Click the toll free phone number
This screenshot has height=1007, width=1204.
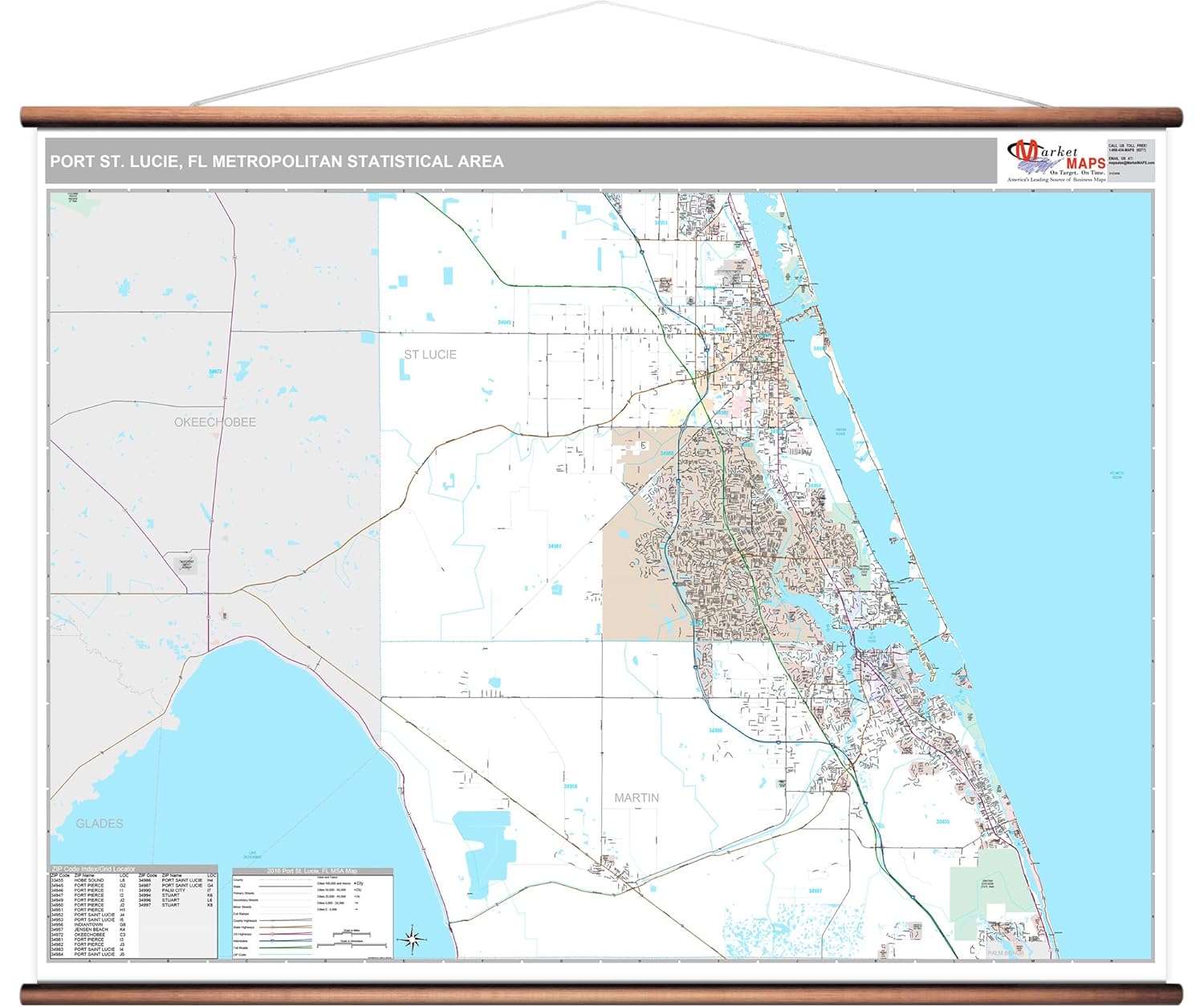(1128, 150)
